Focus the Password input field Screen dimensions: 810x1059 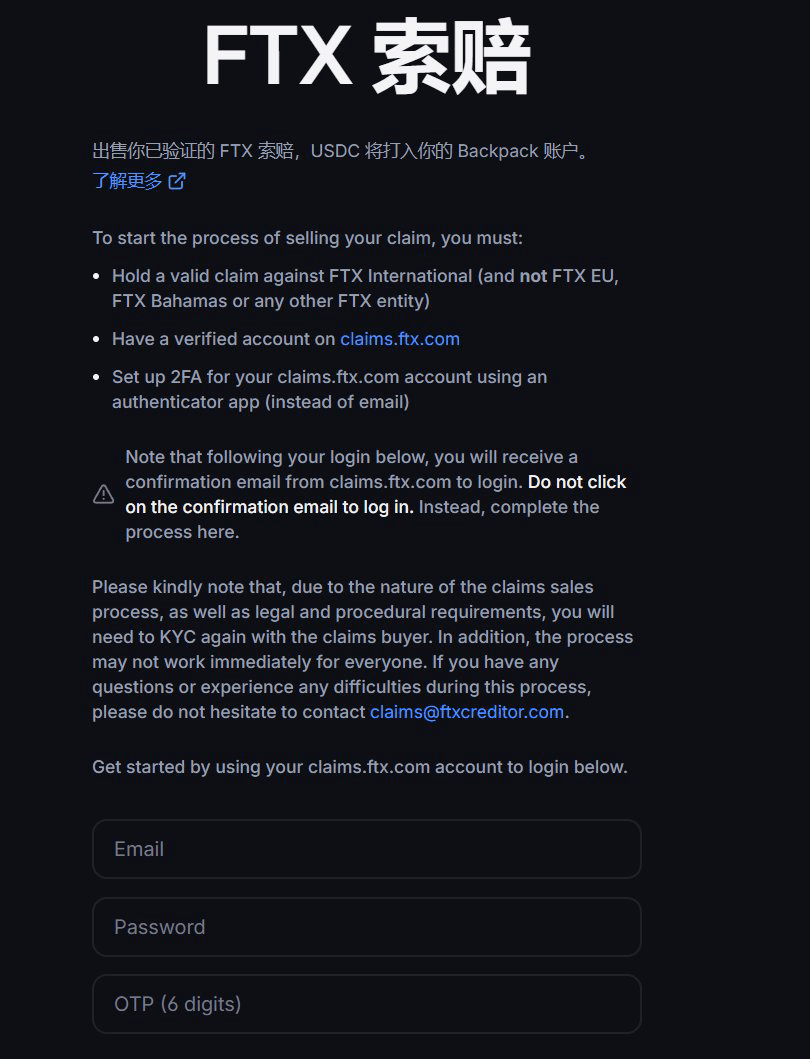click(367, 927)
